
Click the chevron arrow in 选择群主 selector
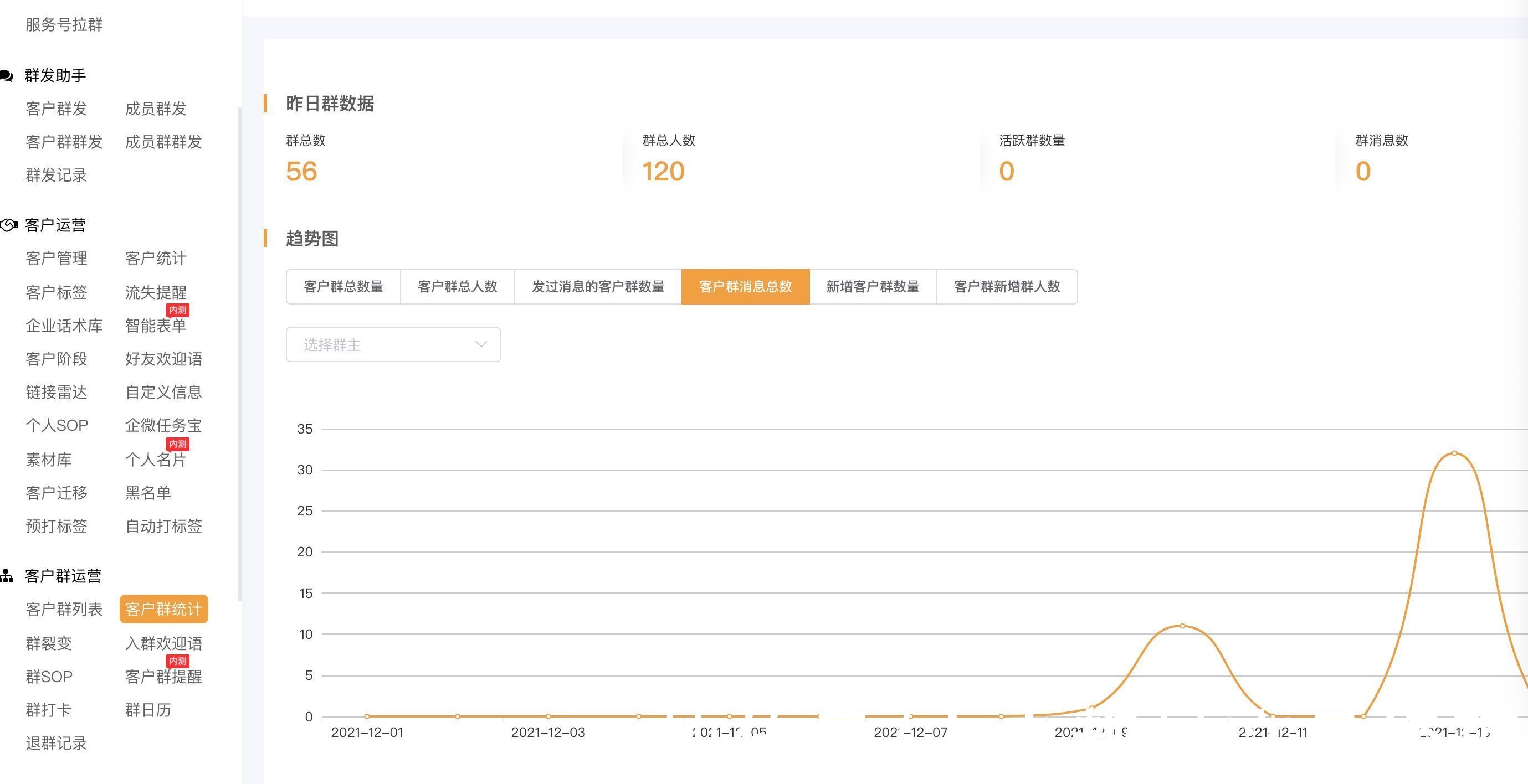[x=481, y=344]
